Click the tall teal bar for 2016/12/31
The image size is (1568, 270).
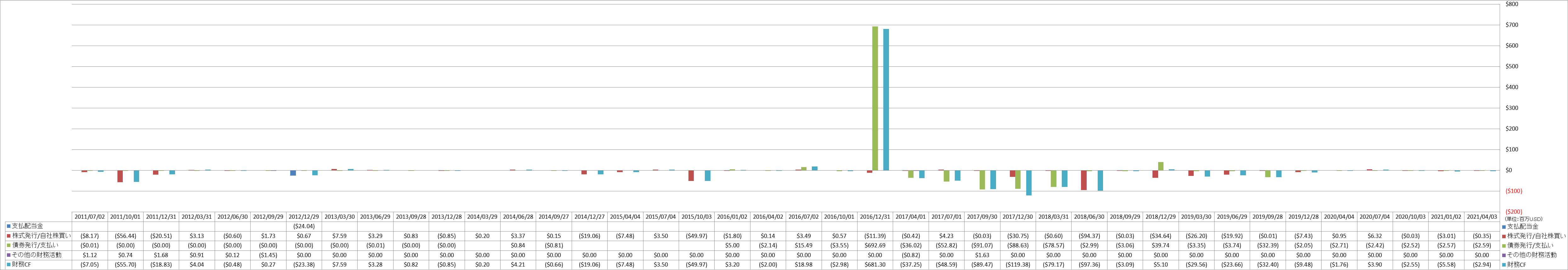click(886, 100)
